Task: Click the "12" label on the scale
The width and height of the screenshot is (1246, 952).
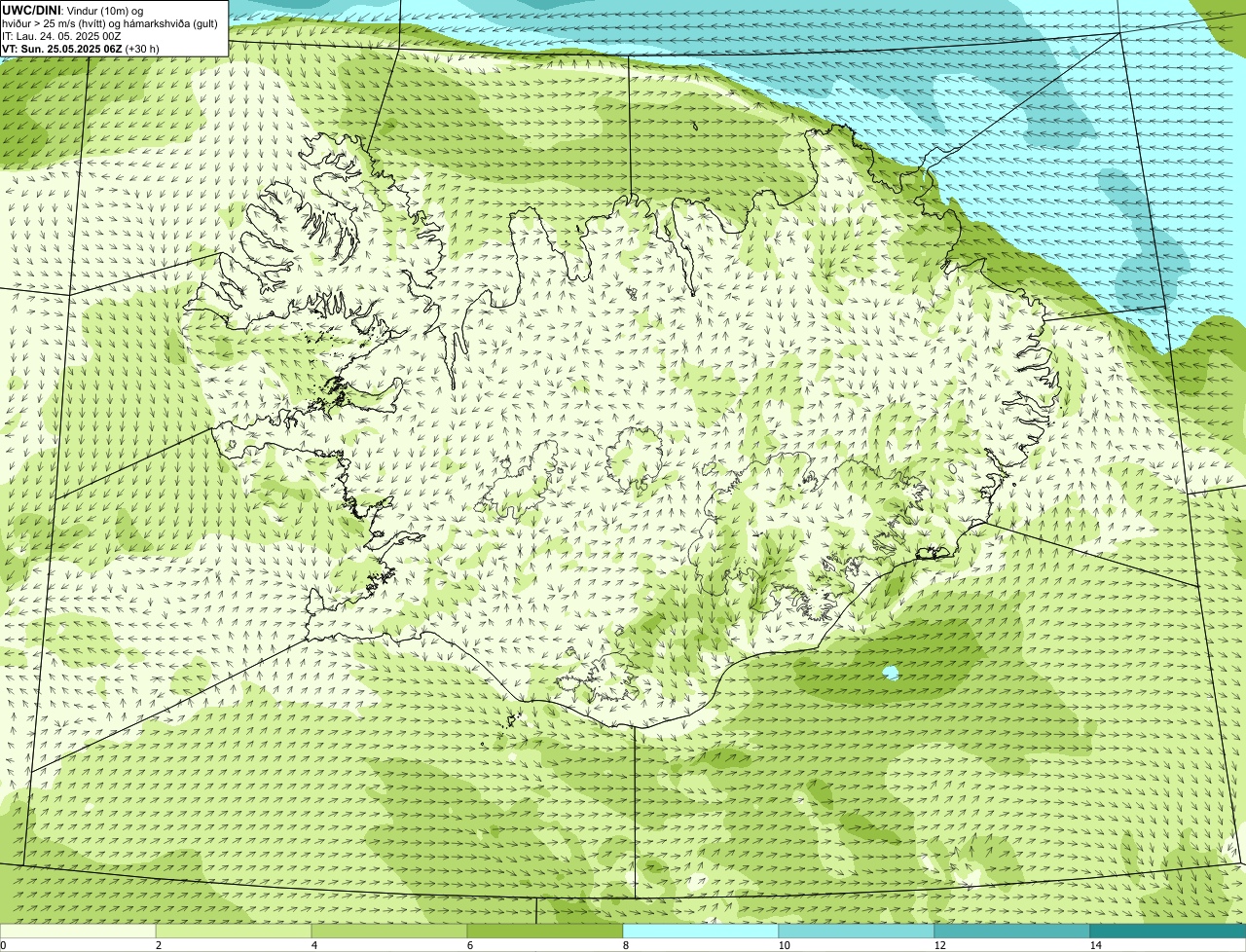Action: (939, 945)
